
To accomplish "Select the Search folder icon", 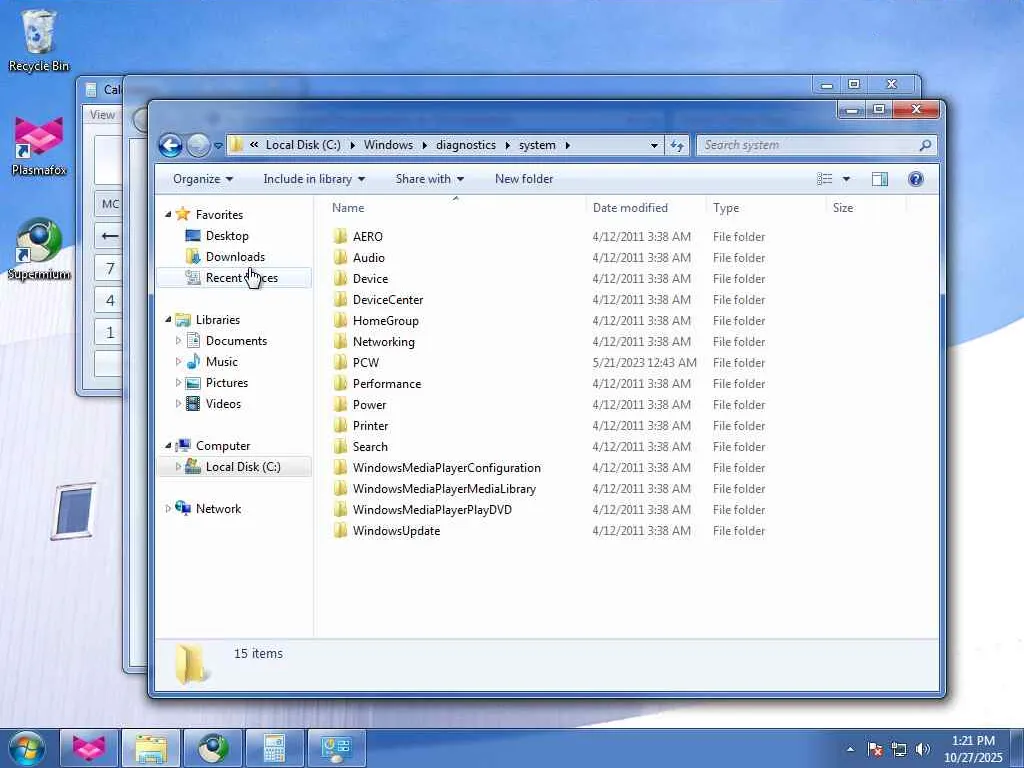I will tap(340, 447).
